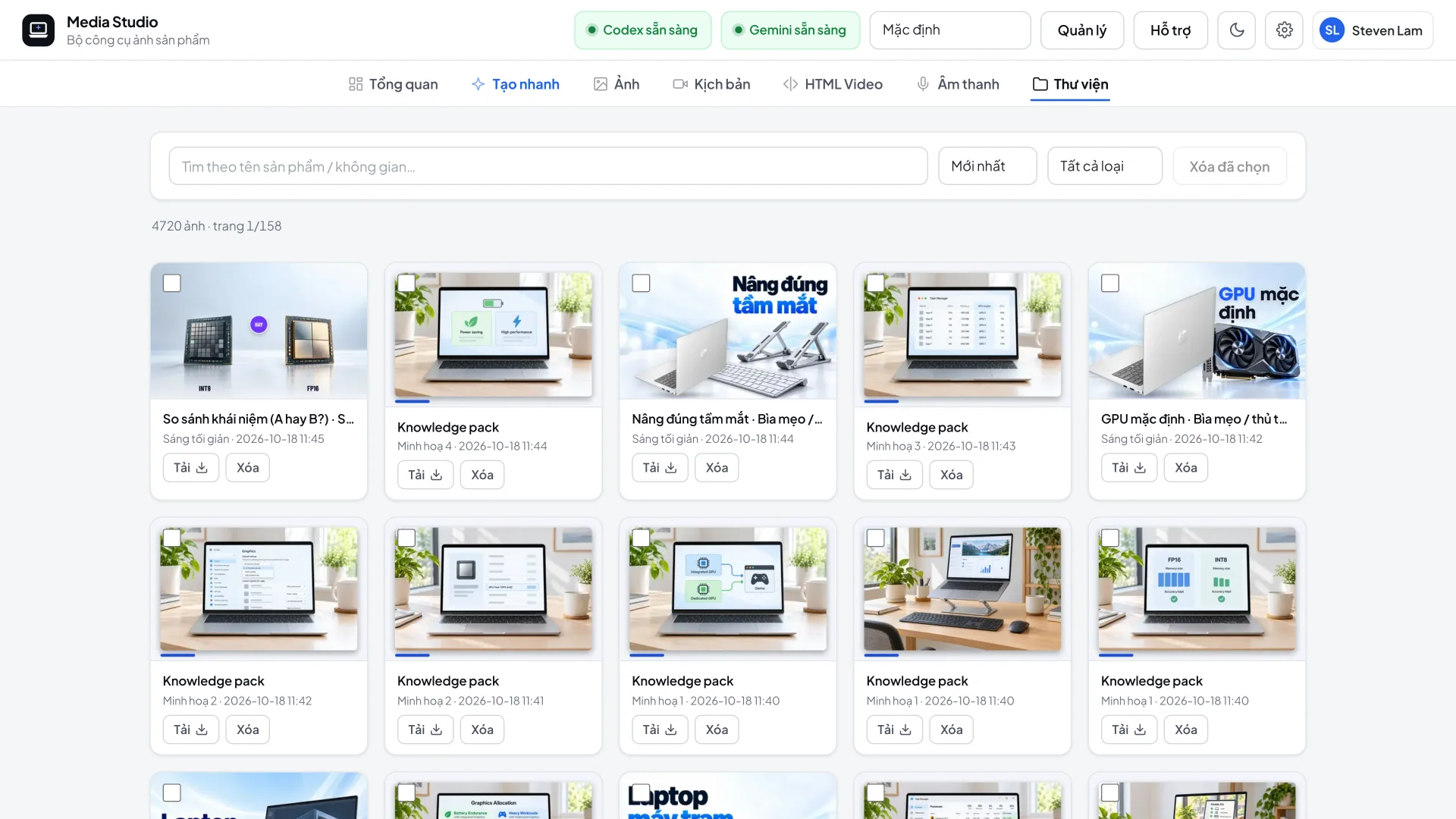
Task: Click the Codex sẵn sàng status badge
Action: 642,30
